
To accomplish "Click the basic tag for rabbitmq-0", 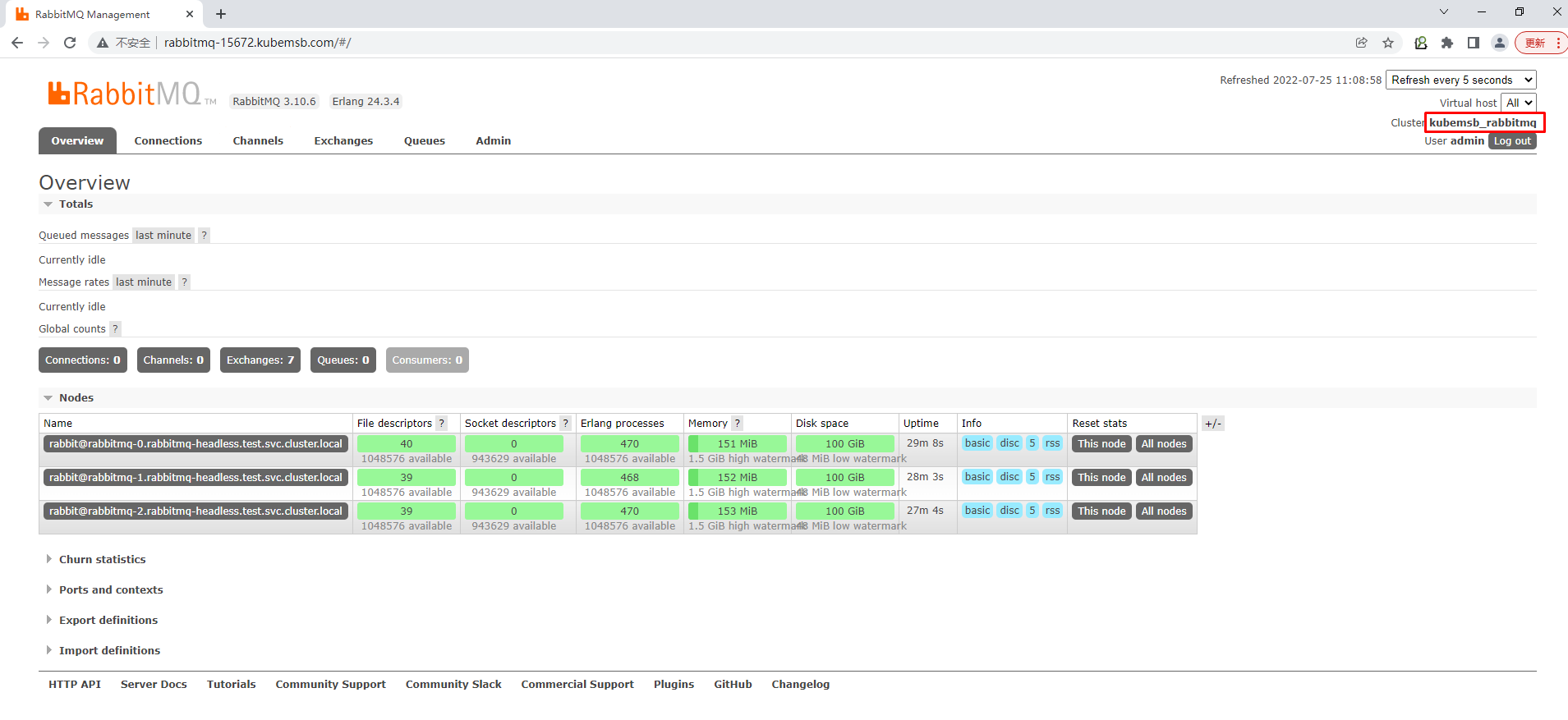I will point(977,443).
